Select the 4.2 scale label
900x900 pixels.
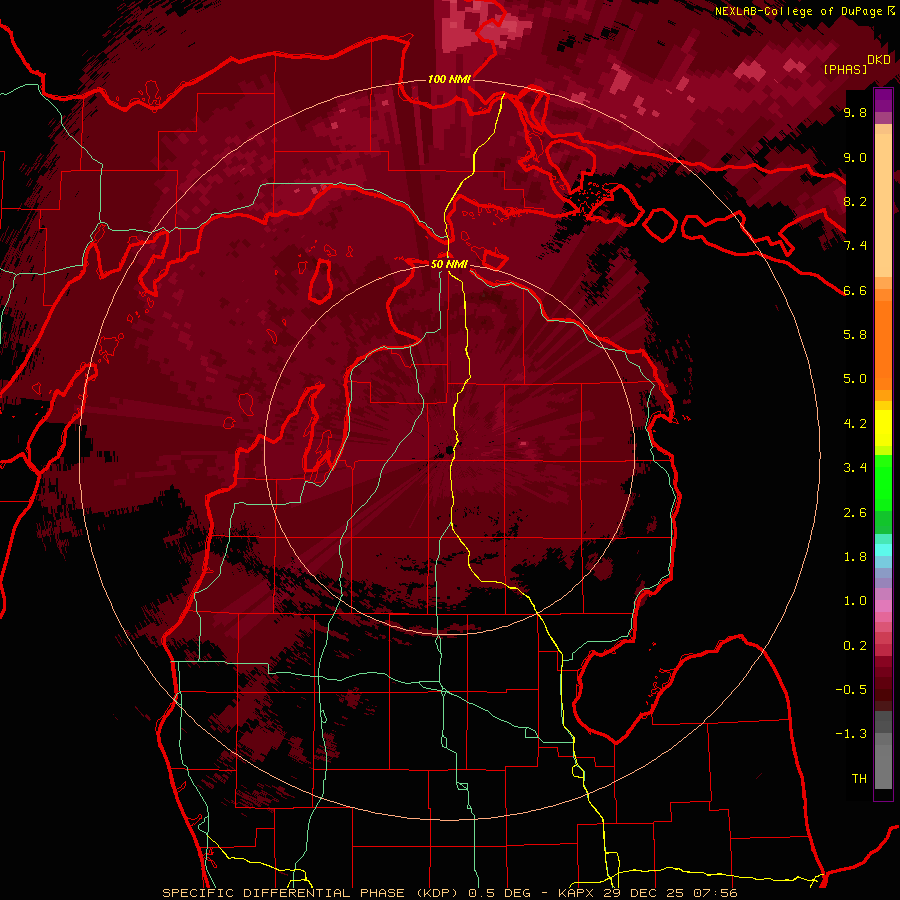tap(855, 424)
